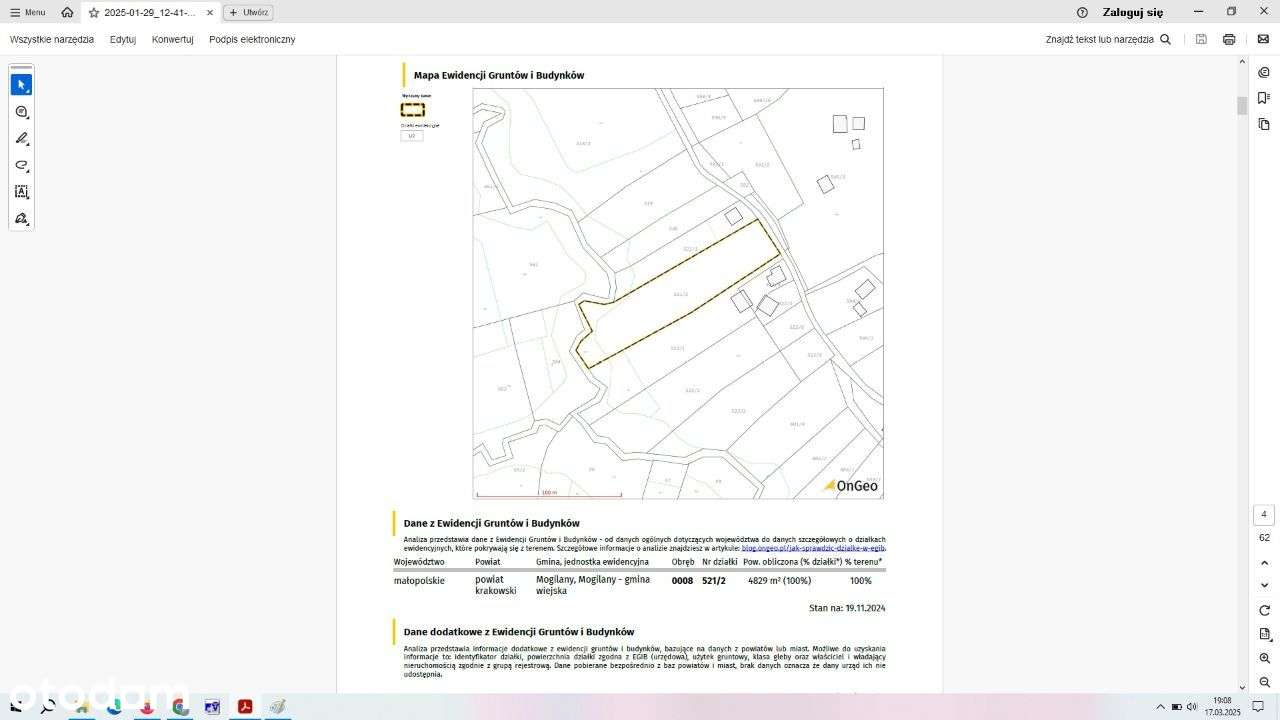Click the Obręb value 0008

[682, 581]
